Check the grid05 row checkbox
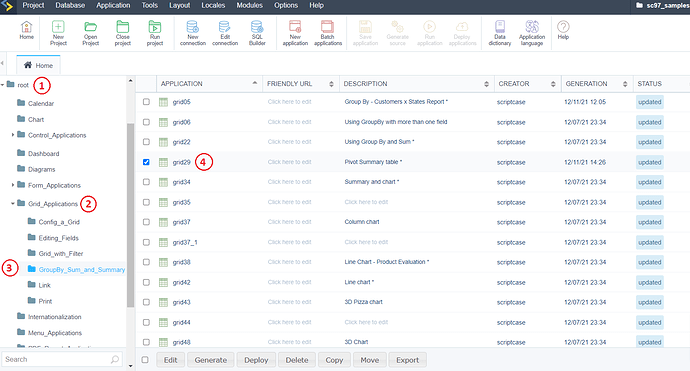The height and width of the screenshot is (371, 690). tap(146, 102)
